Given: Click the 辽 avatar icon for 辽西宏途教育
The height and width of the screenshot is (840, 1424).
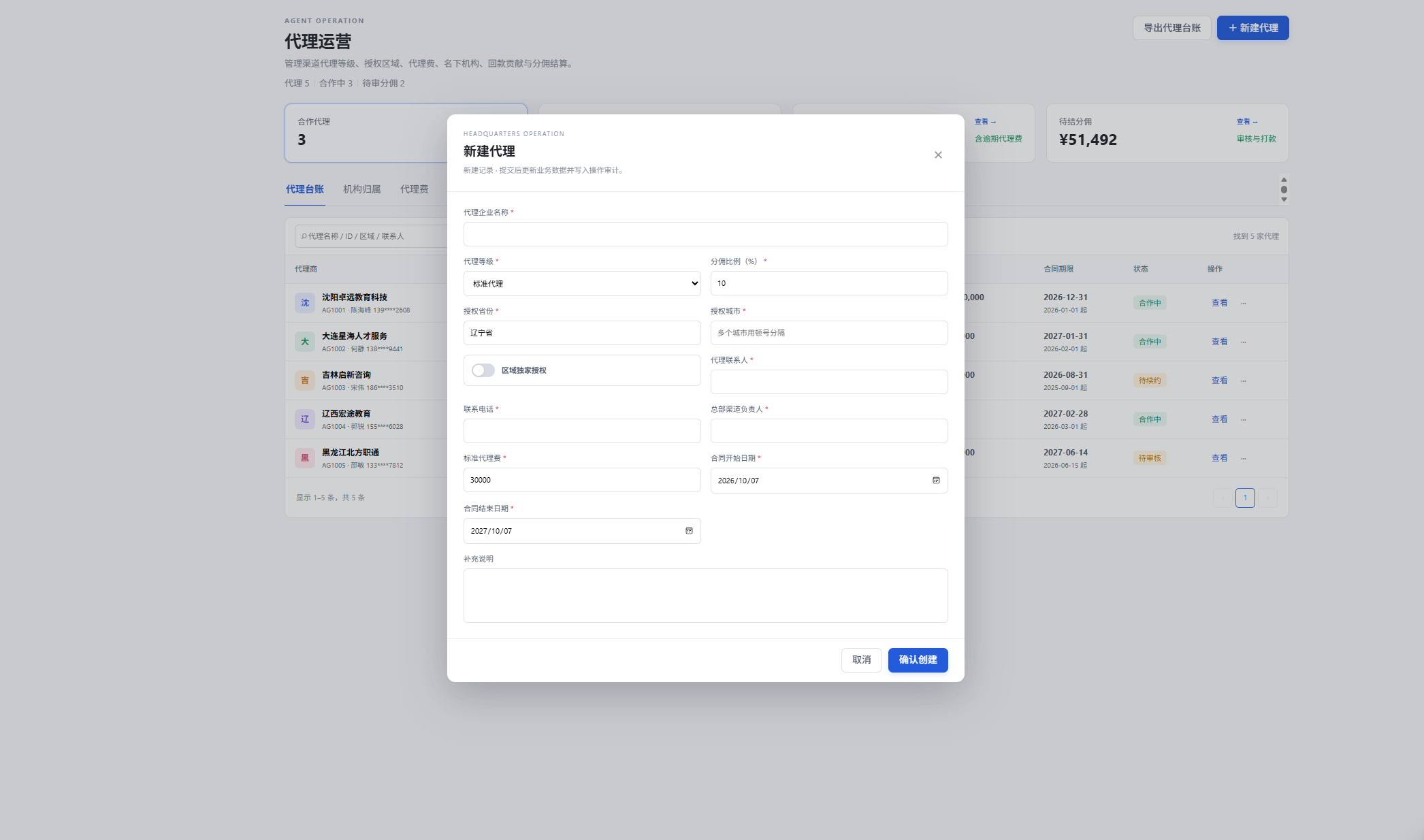Looking at the screenshot, I should [305, 419].
